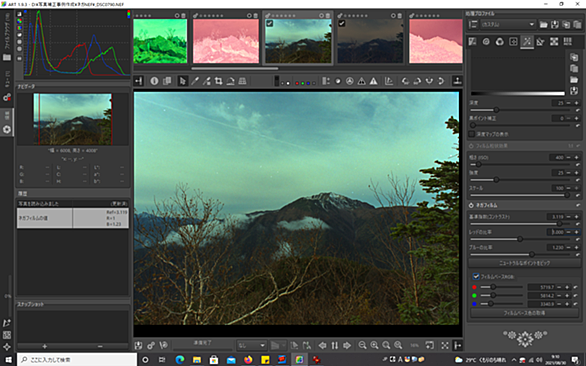Uncheck the film base RGB checkbox
Viewport: 586px width, 366px height.
point(476,277)
